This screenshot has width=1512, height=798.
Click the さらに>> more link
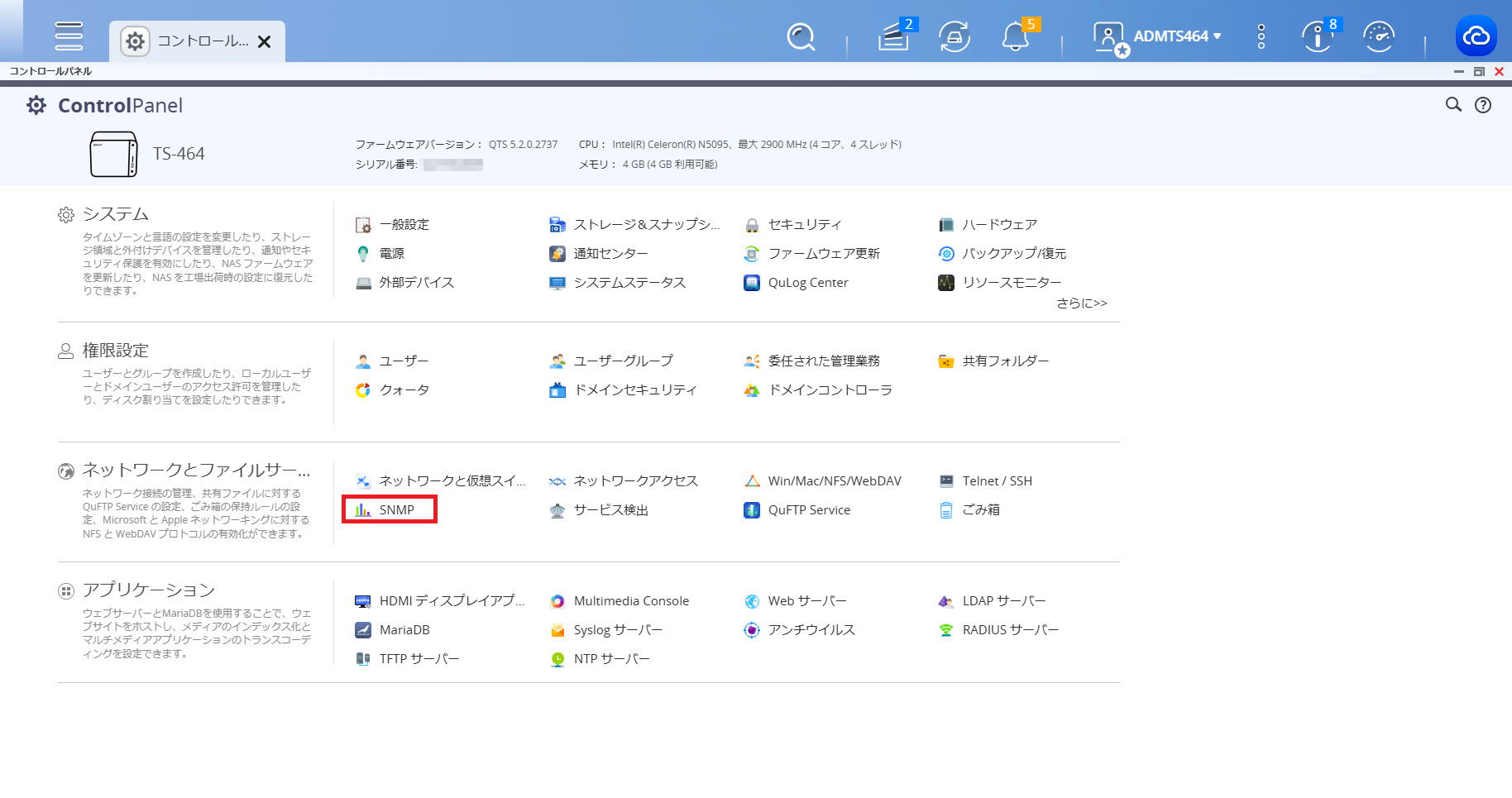point(1081,303)
